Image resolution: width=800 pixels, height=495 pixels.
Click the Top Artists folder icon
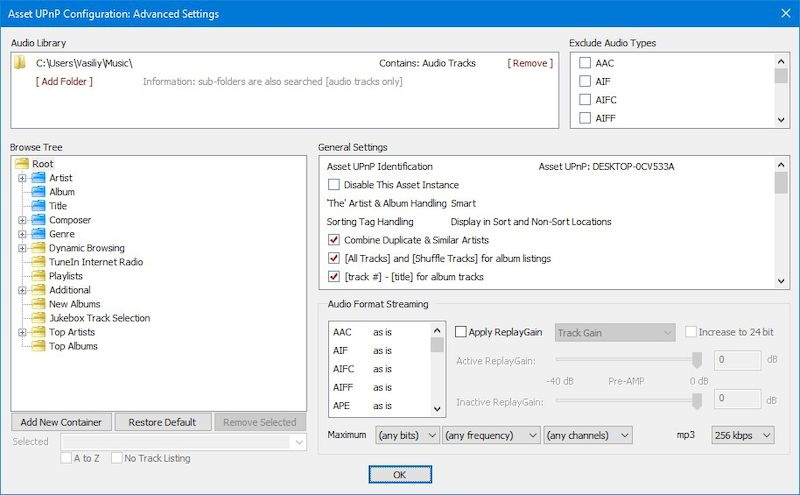click(39, 332)
